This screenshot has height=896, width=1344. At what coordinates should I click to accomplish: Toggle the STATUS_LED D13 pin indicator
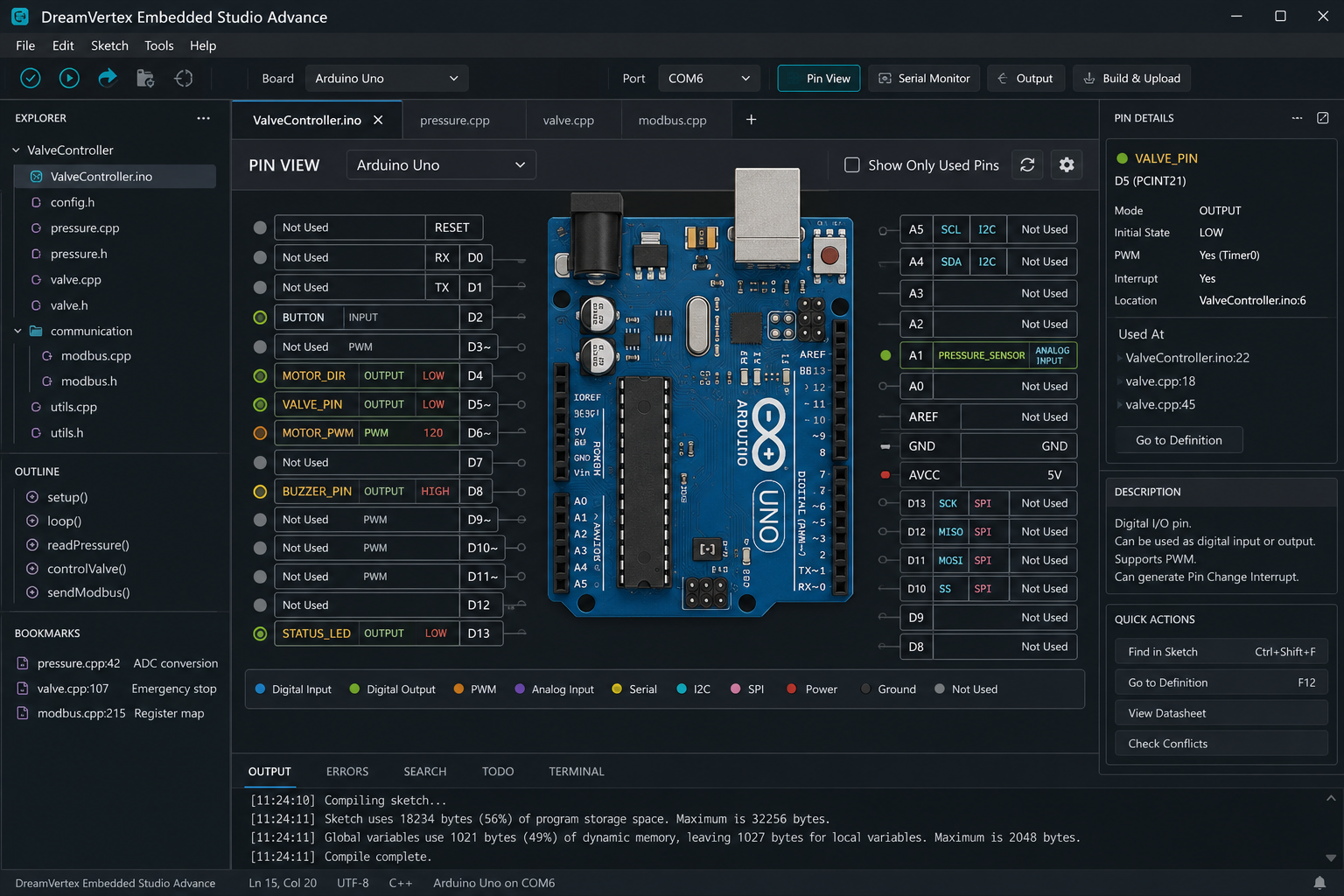260,633
